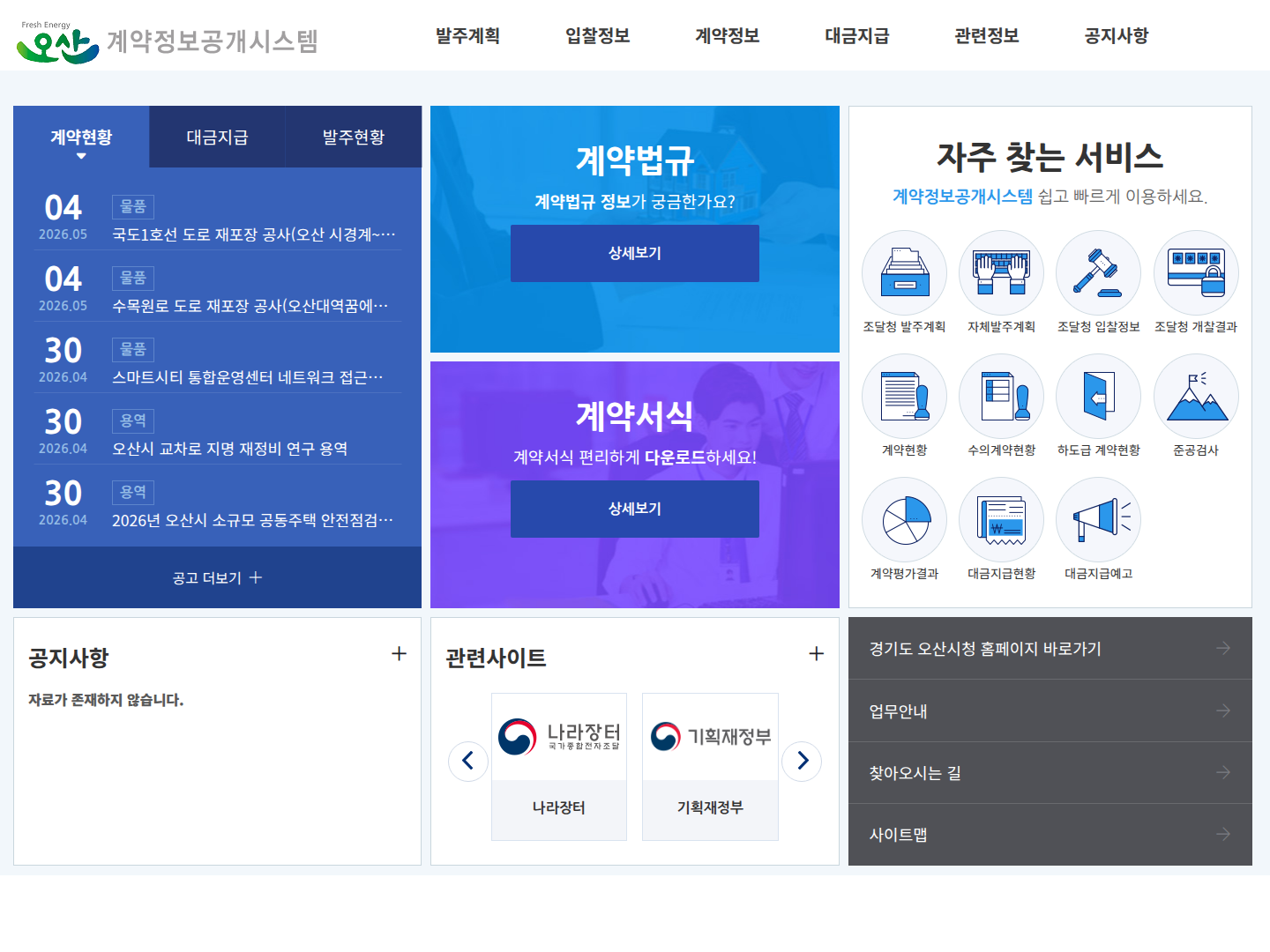Open the 계약정보 menu

tap(727, 35)
